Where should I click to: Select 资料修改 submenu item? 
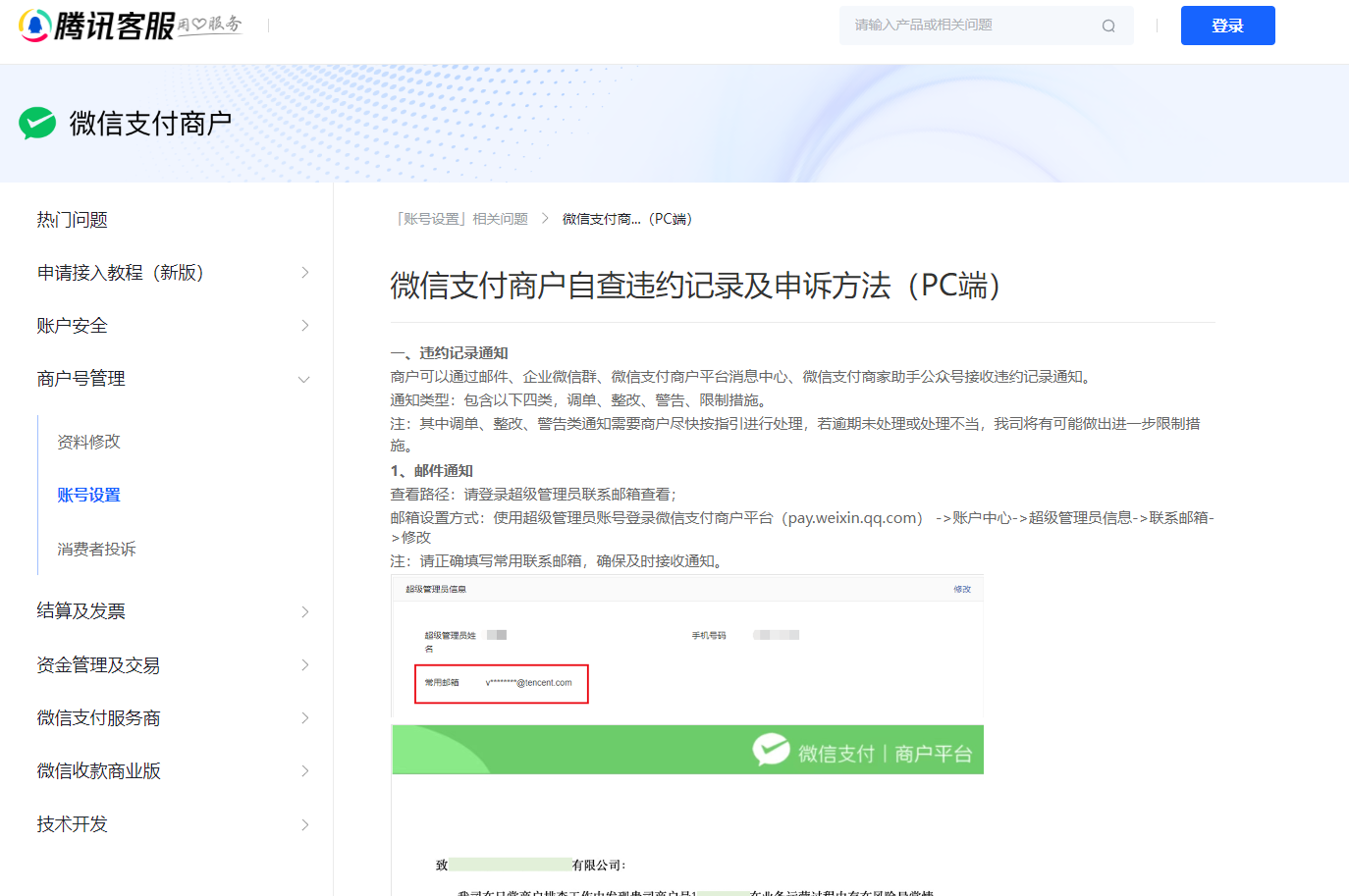click(89, 442)
